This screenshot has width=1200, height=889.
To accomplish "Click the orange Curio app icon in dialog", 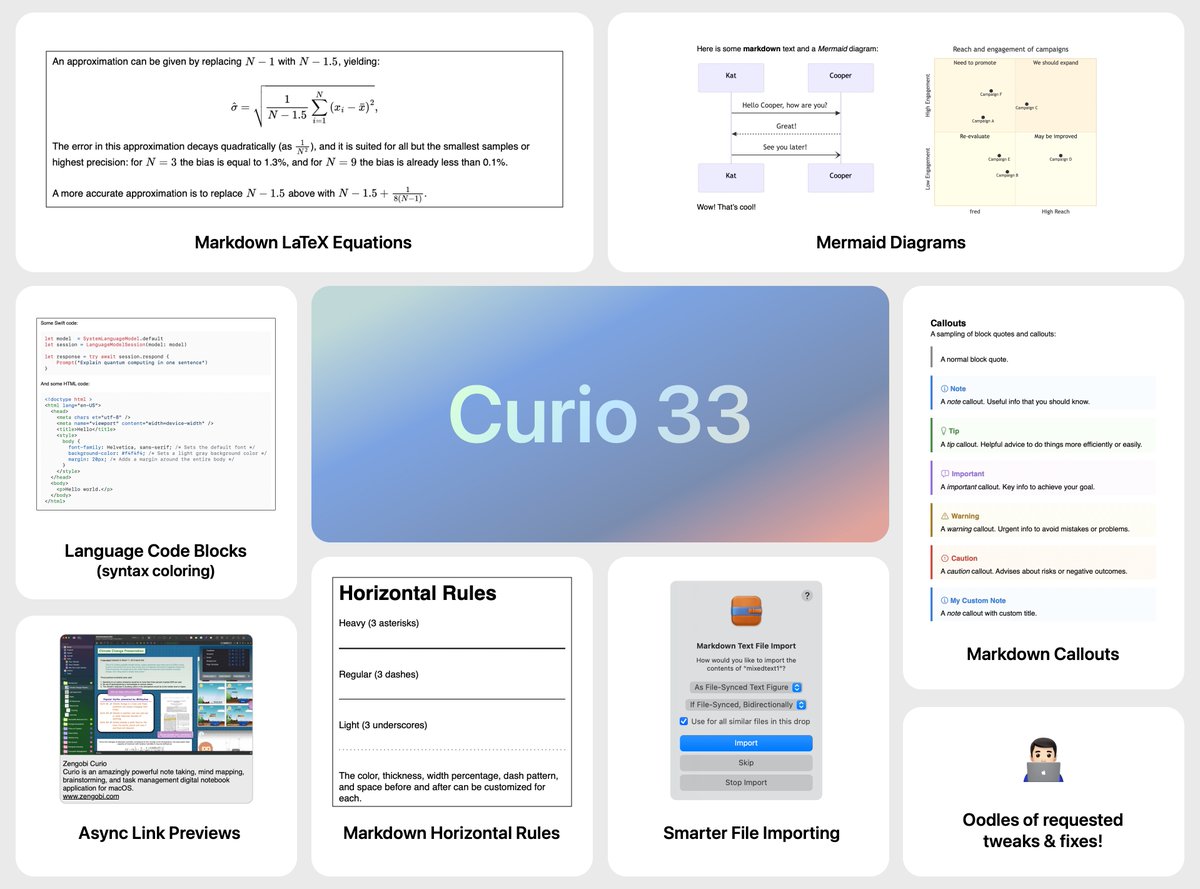I will point(746,612).
